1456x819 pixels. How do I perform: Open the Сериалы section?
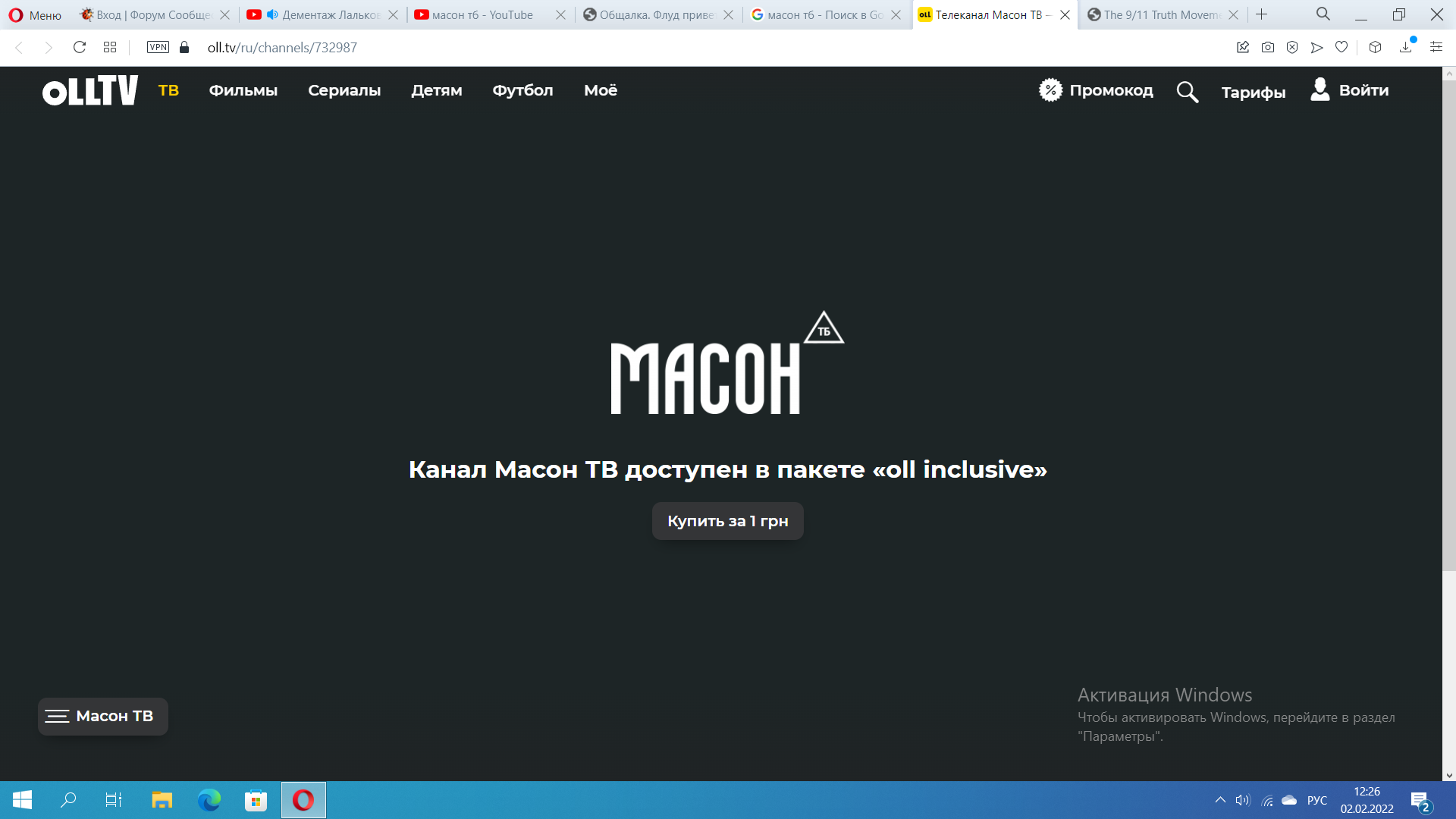[x=344, y=90]
